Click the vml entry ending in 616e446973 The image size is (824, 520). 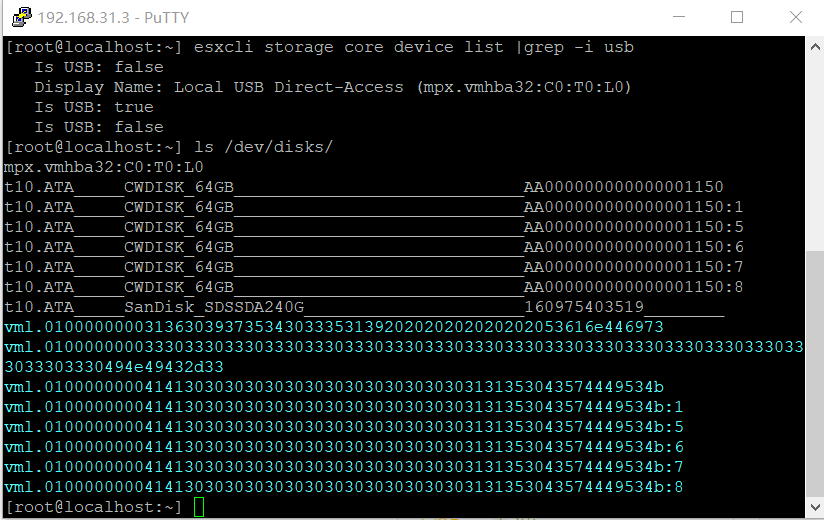(334, 327)
